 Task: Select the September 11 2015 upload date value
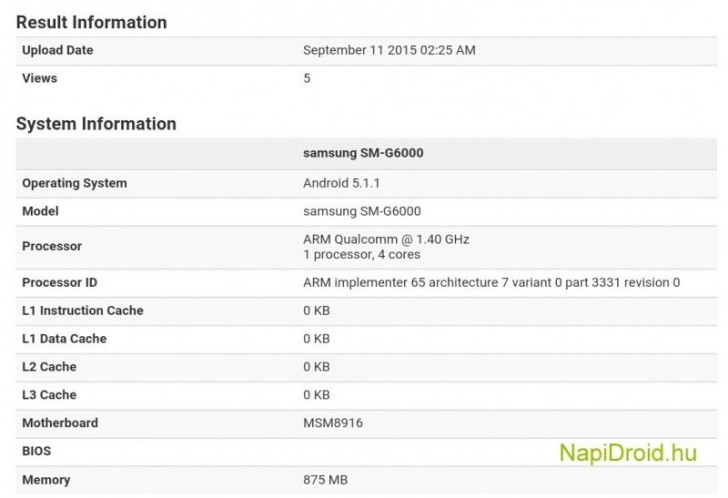point(390,50)
